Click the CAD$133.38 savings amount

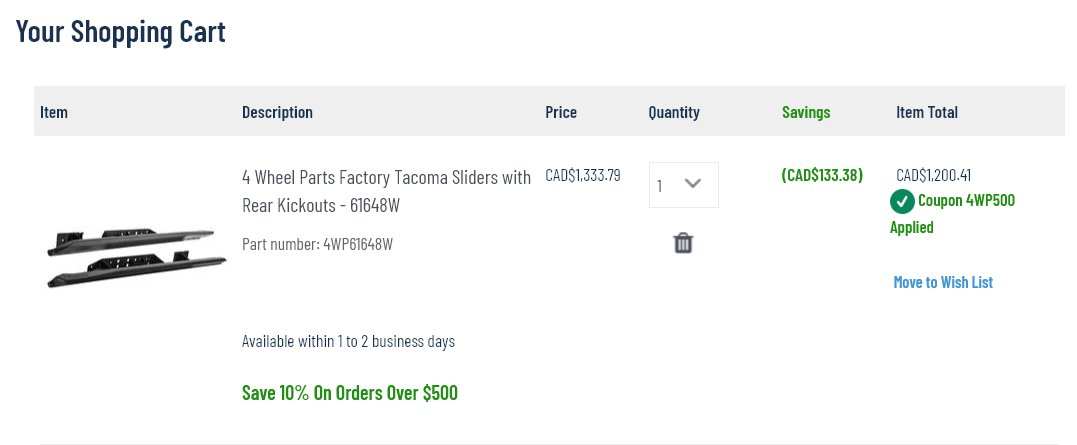click(x=821, y=175)
